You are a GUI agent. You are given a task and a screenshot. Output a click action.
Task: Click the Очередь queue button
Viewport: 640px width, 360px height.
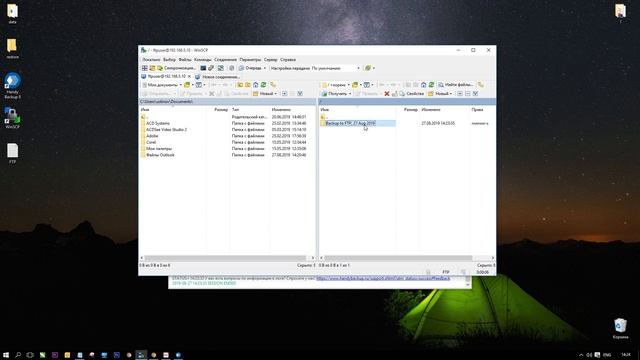[250, 68]
